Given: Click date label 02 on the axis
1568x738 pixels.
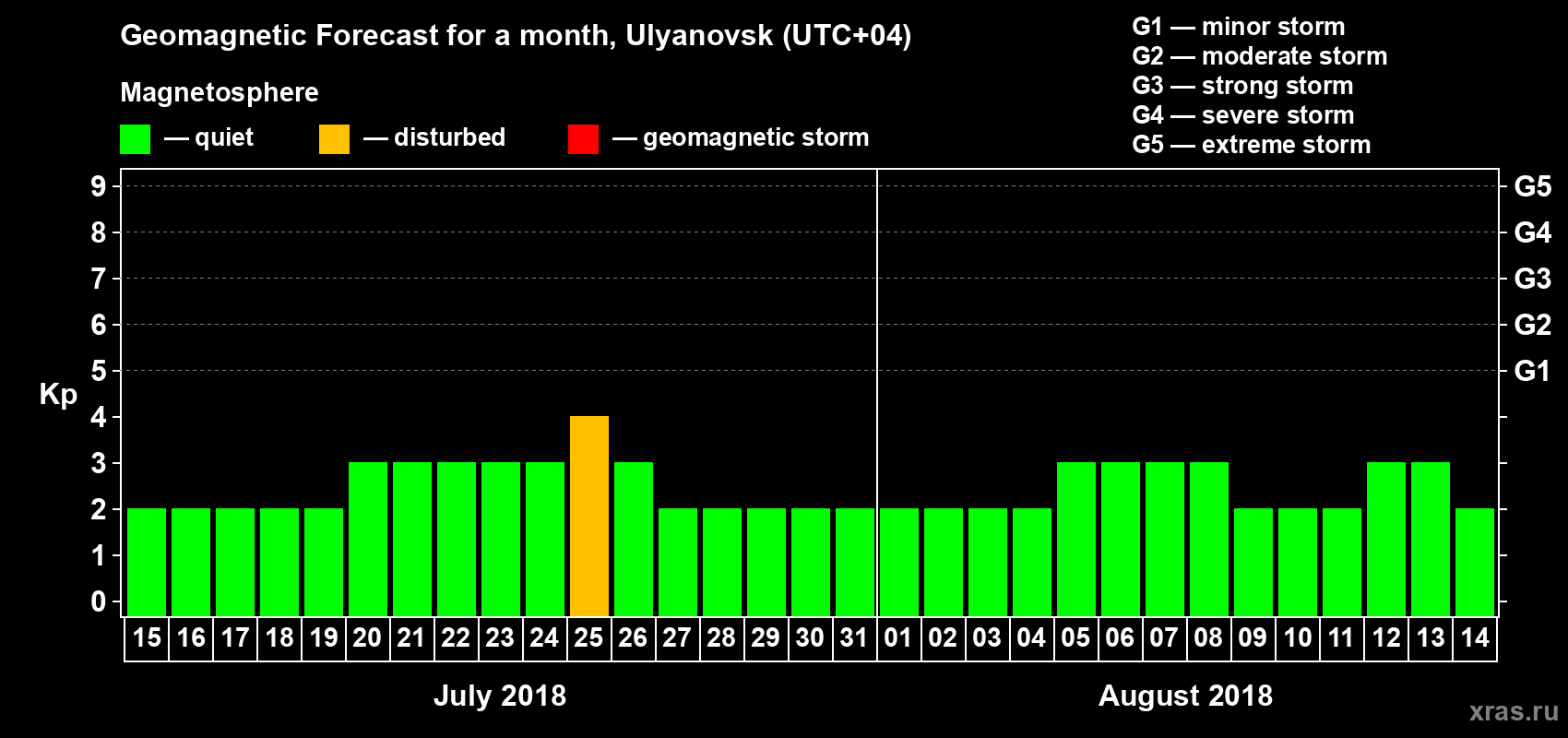Looking at the screenshot, I should [943, 637].
